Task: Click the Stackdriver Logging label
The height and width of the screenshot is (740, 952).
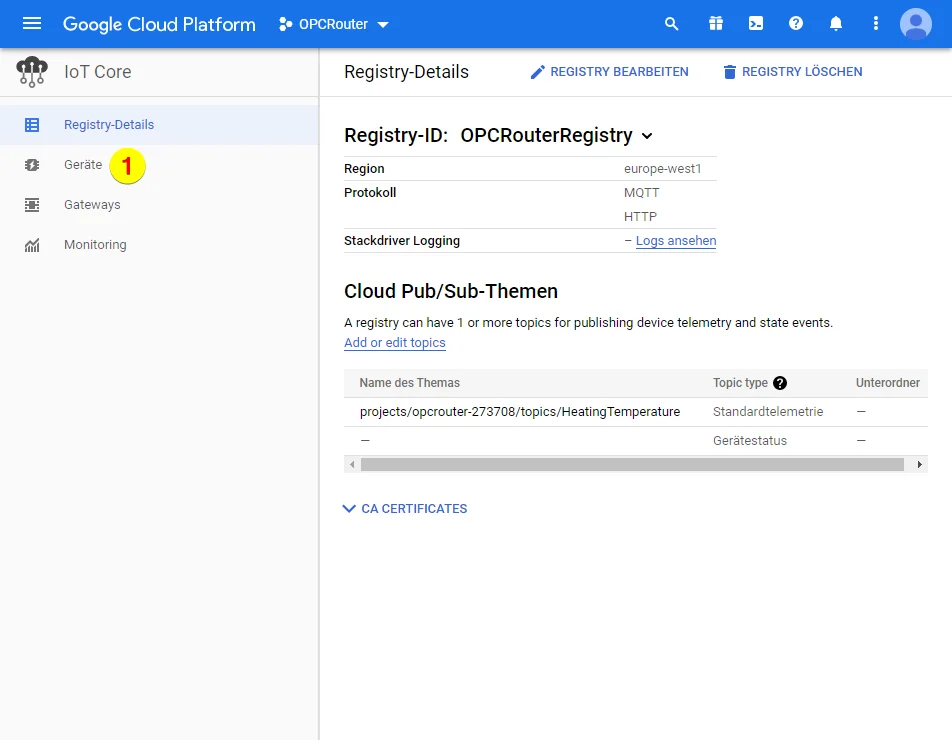Action: 402,241
